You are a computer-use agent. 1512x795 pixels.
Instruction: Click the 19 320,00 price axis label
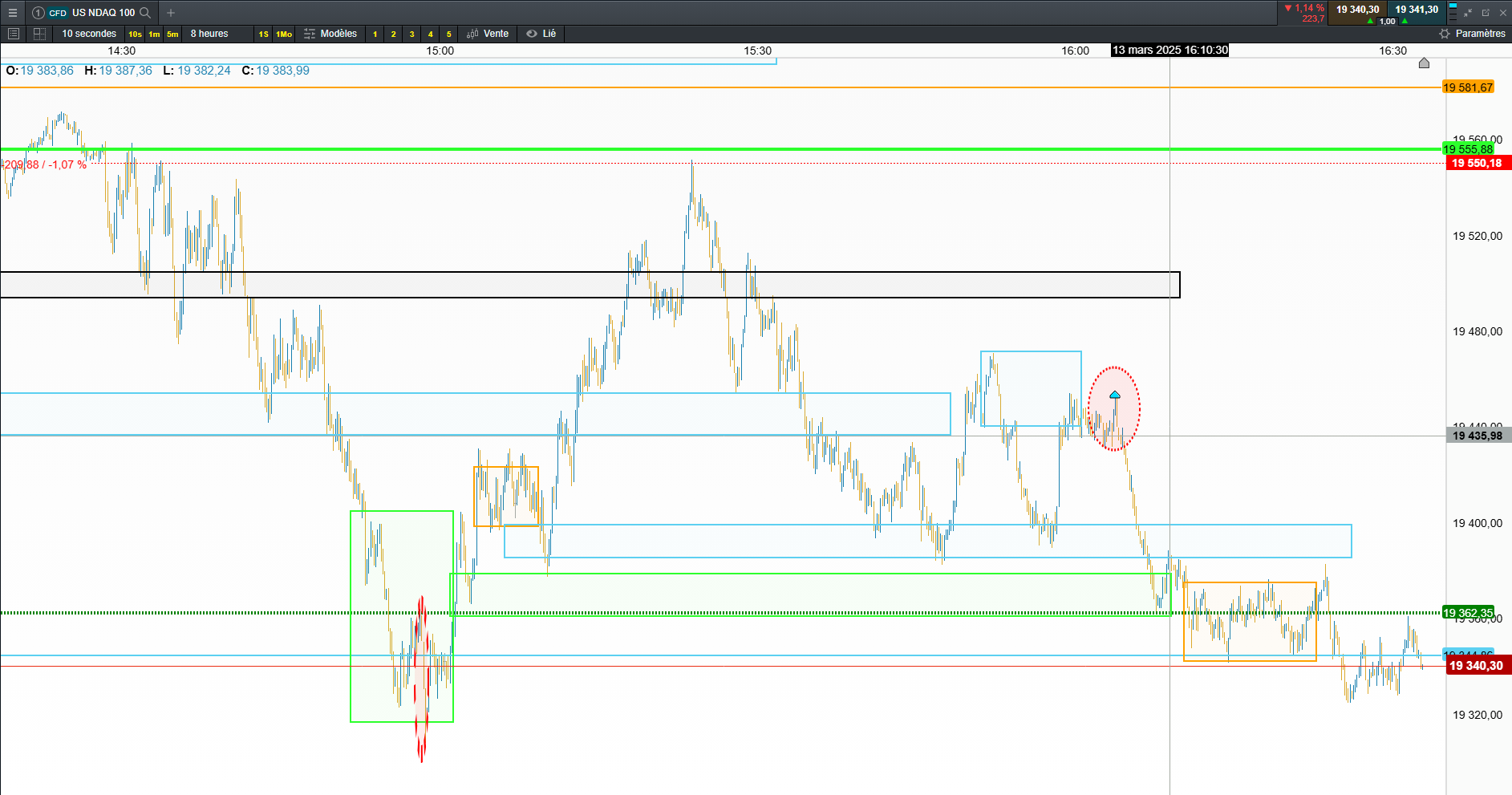1478,715
